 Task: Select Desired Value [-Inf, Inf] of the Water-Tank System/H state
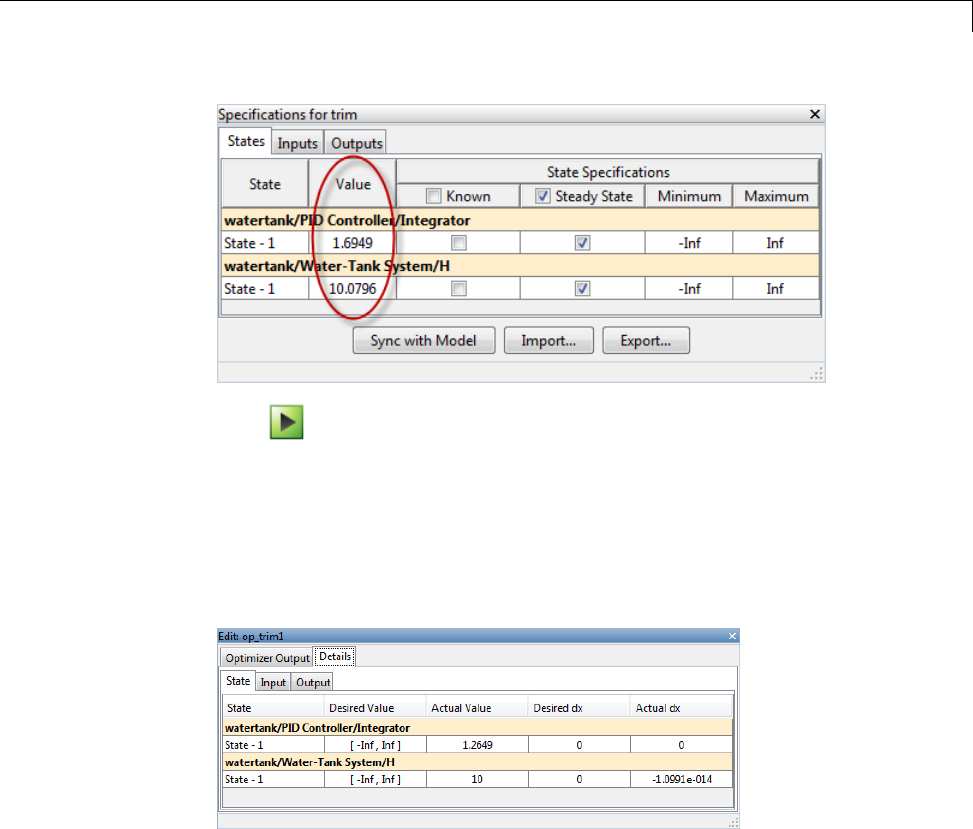pyautogui.click(x=375, y=779)
